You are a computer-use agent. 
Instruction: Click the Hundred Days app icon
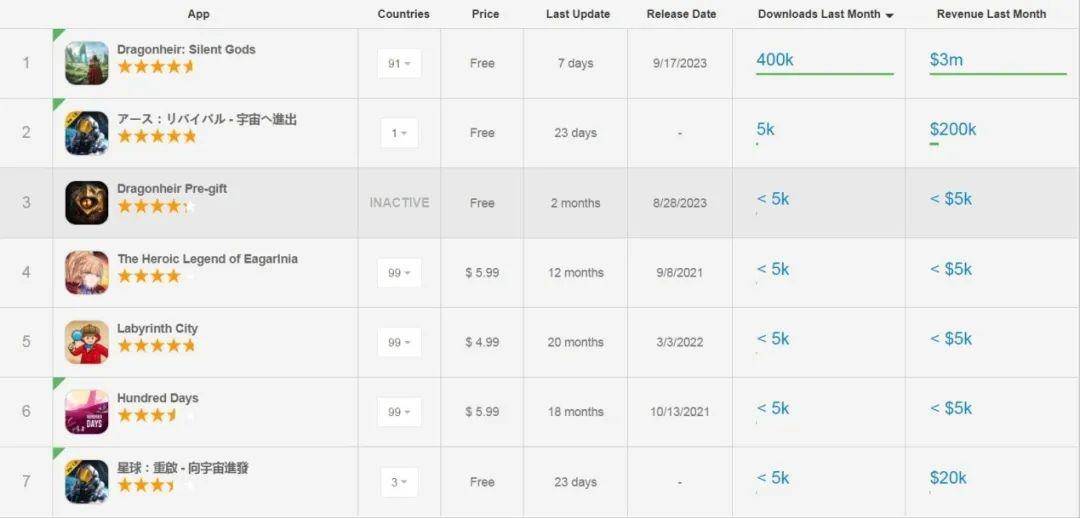pos(87,412)
